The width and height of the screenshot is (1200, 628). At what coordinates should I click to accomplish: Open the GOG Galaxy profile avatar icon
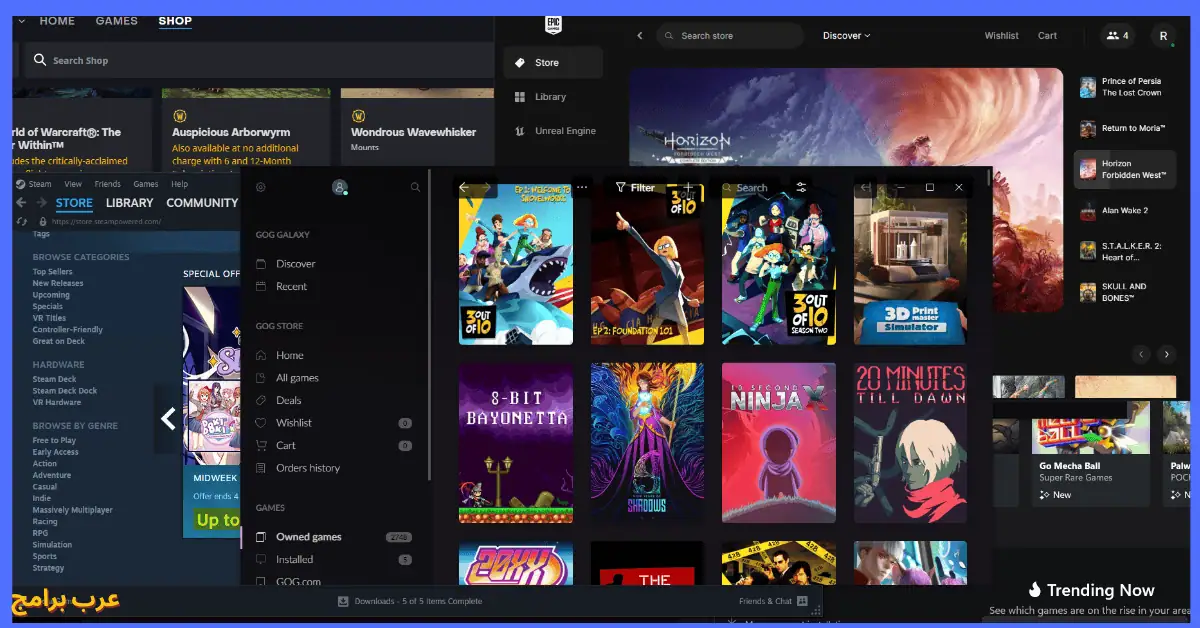coord(340,187)
